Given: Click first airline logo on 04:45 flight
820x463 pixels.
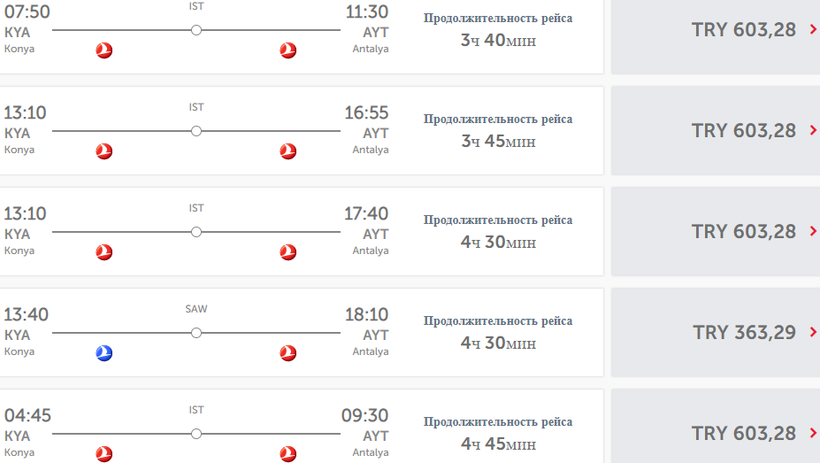Looking at the screenshot, I should coord(104,454).
